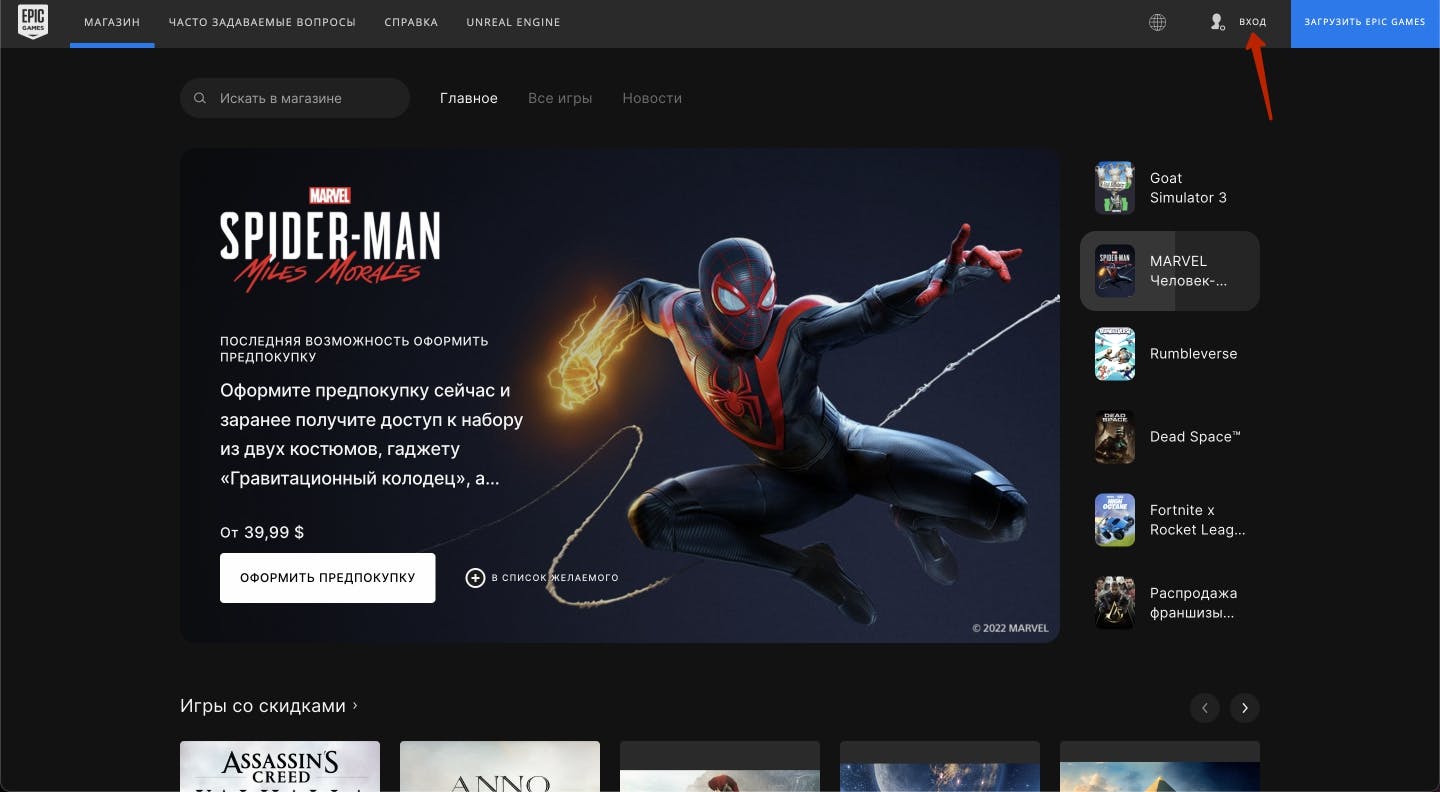Viewport: 1440px width, 792px height.
Task: Go to next discounted games page
Action: [1245, 708]
